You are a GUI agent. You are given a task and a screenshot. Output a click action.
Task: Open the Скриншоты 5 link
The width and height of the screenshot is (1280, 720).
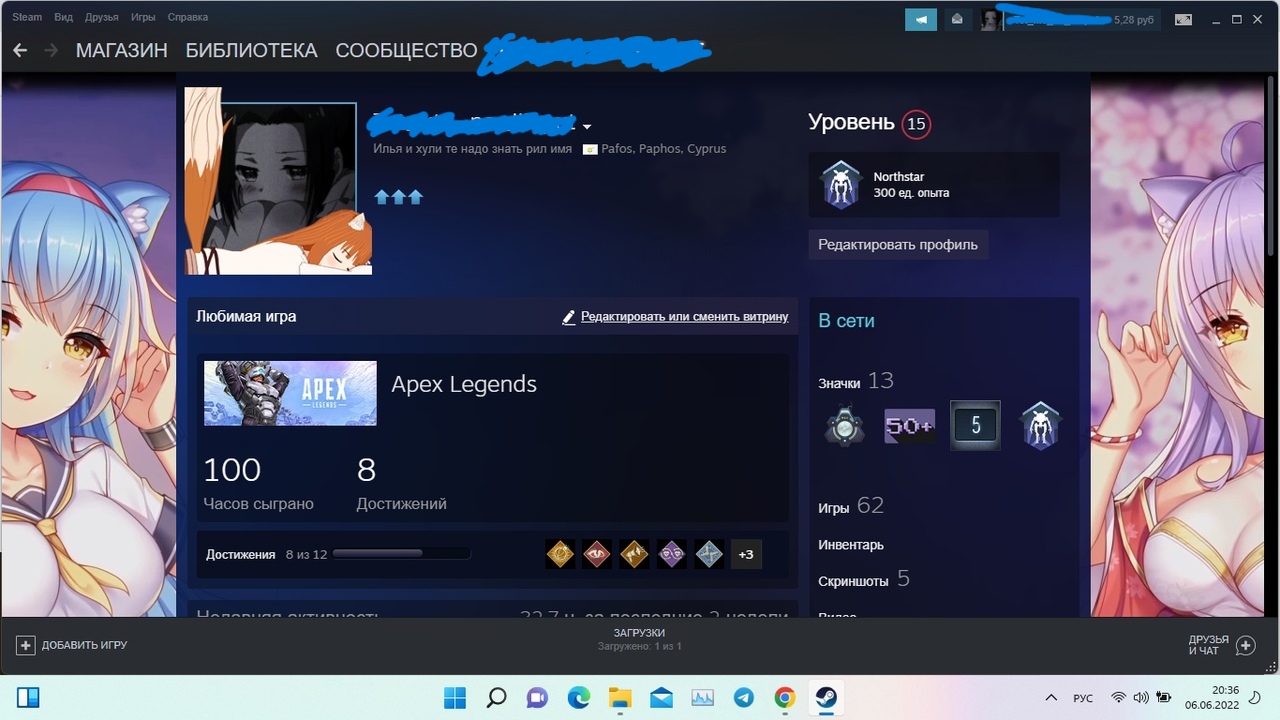click(x=864, y=579)
